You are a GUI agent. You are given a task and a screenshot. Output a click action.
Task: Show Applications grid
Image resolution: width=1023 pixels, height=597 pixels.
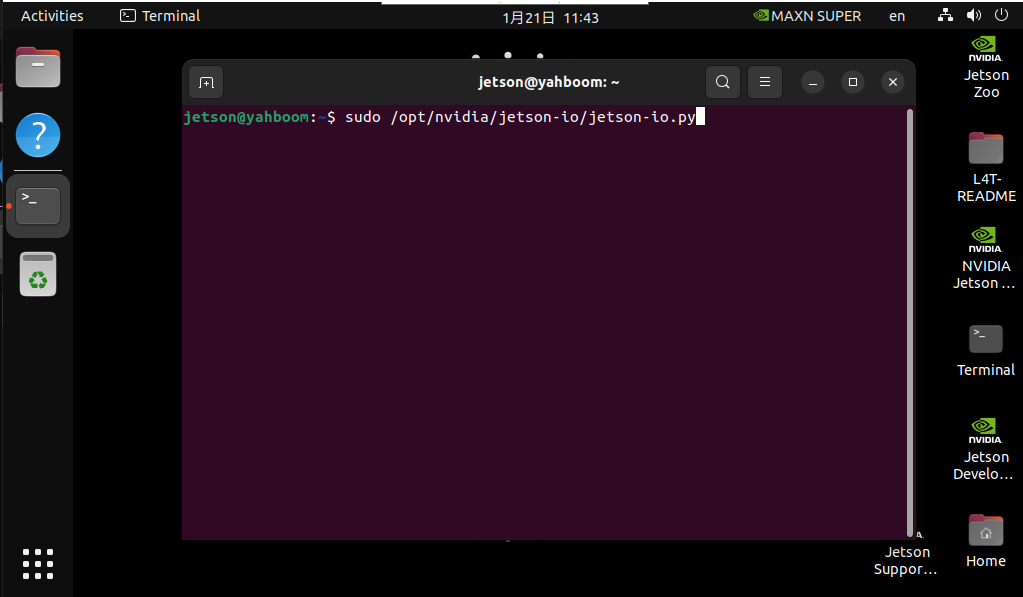pos(38,564)
